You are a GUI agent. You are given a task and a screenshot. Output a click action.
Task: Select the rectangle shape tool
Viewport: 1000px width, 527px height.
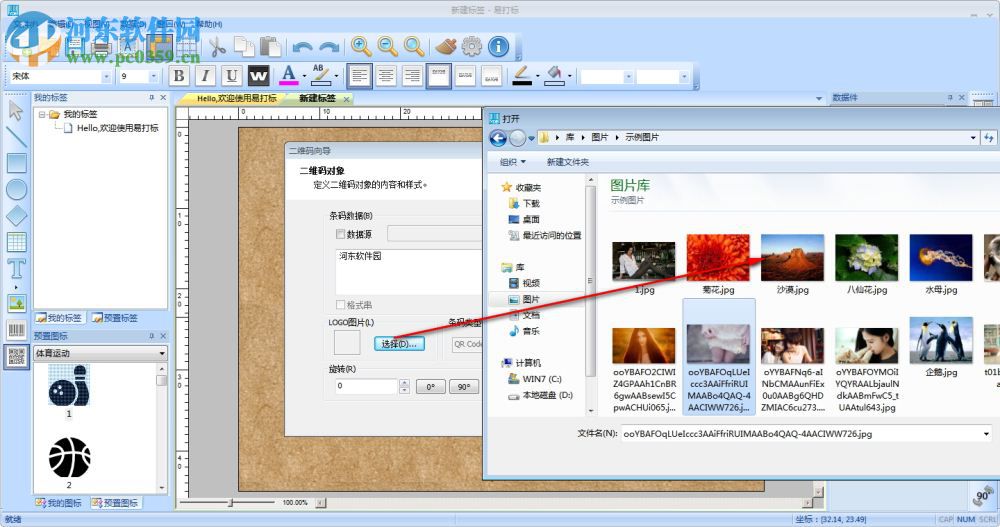pos(16,163)
